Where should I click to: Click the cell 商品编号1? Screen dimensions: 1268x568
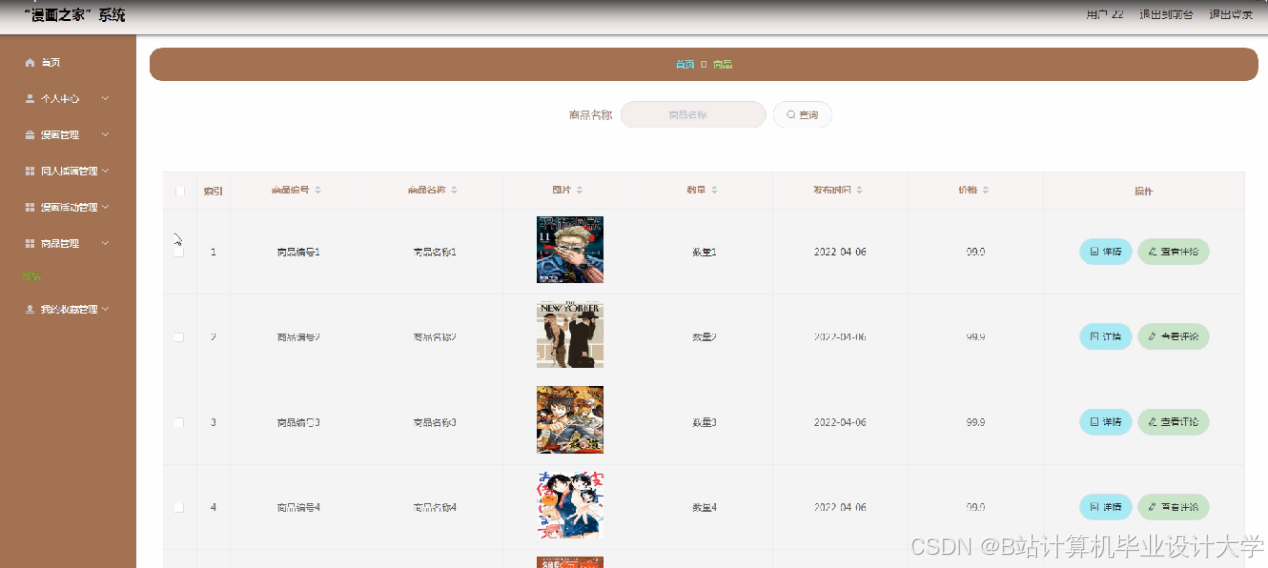click(298, 252)
